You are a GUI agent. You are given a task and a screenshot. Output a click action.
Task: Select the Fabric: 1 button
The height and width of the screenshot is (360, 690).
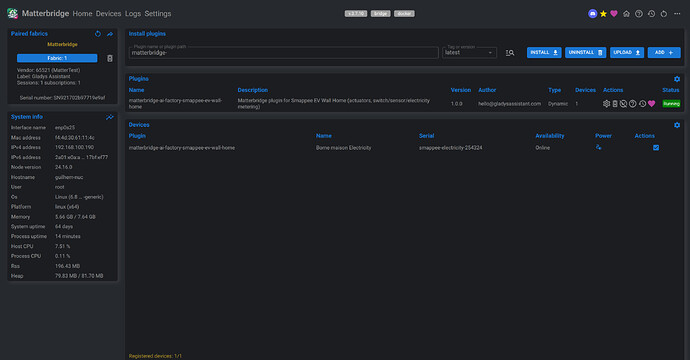pos(57,58)
